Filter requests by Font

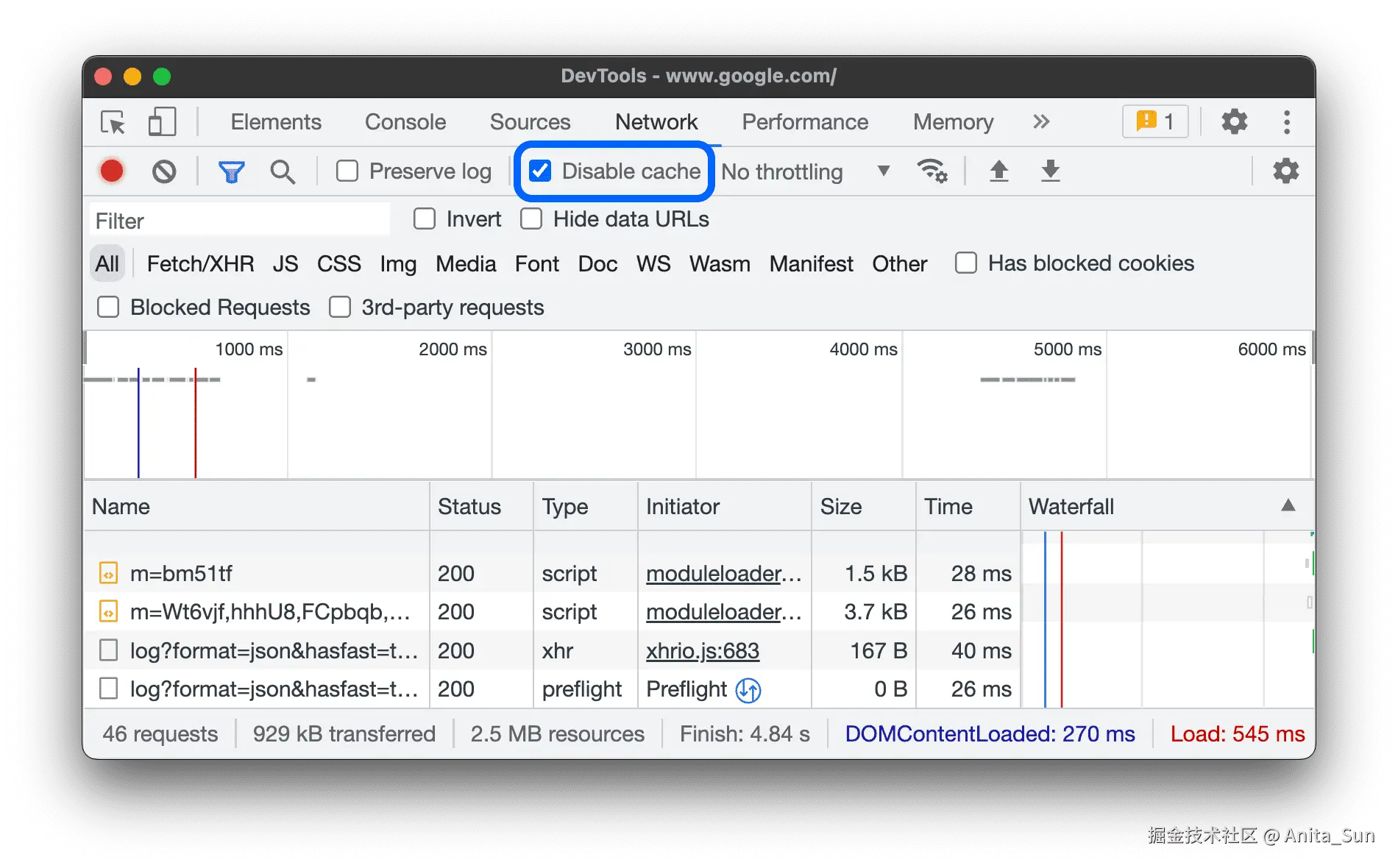click(x=537, y=264)
